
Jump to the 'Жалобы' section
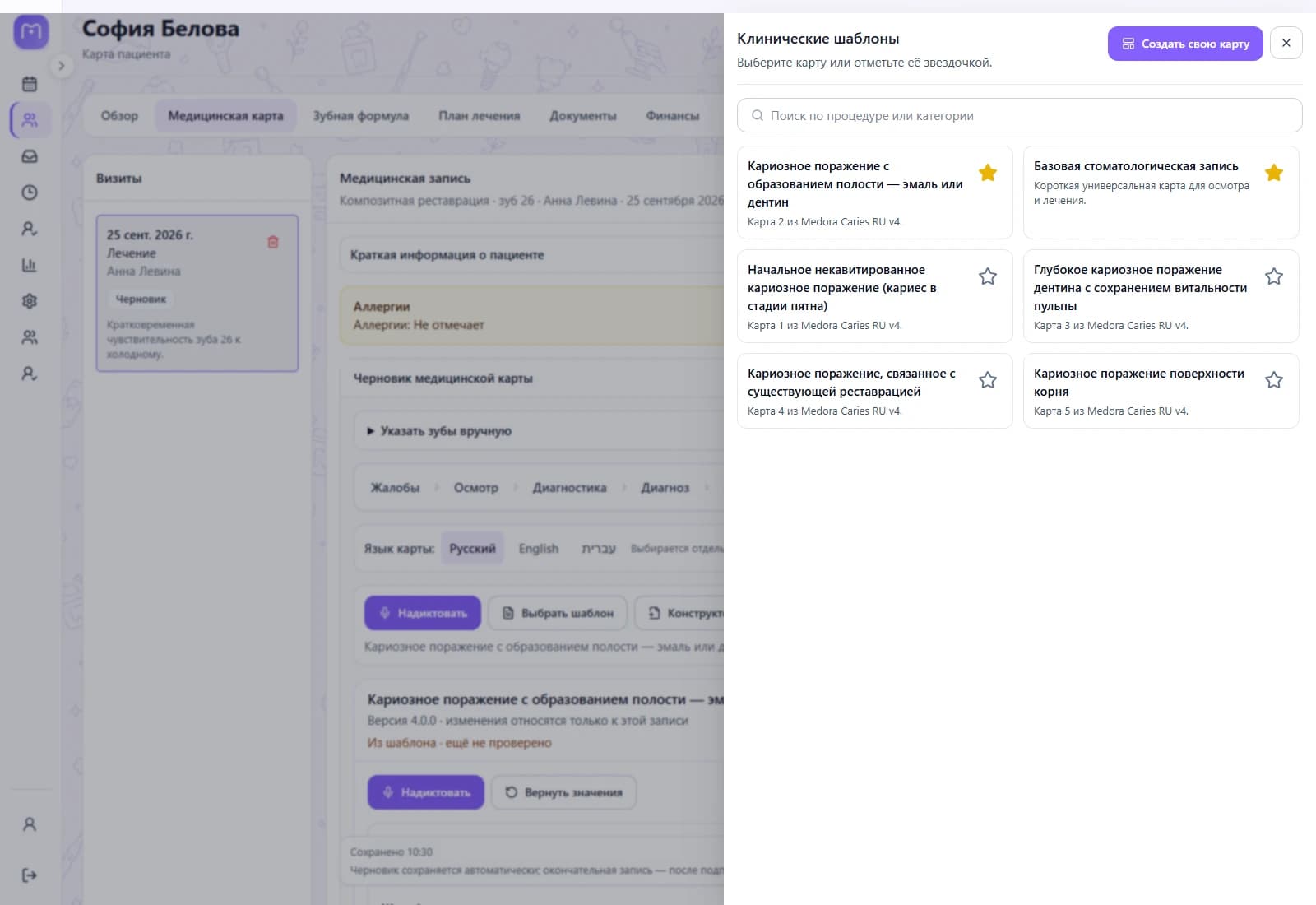[x=395, y=488]
